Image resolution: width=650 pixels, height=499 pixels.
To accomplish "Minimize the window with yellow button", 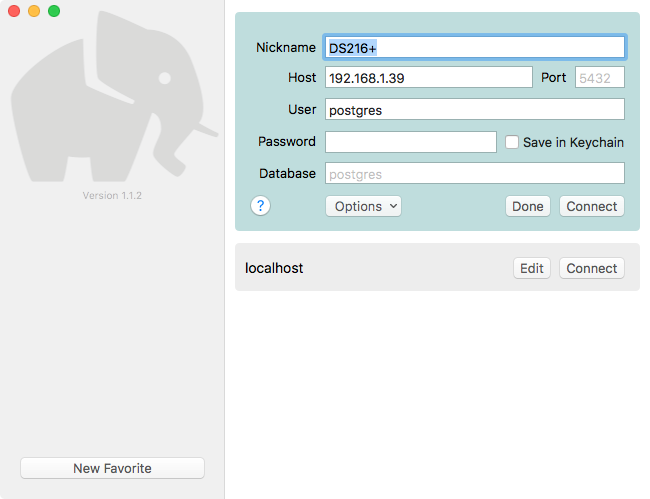I will click(x=34, y=11).
